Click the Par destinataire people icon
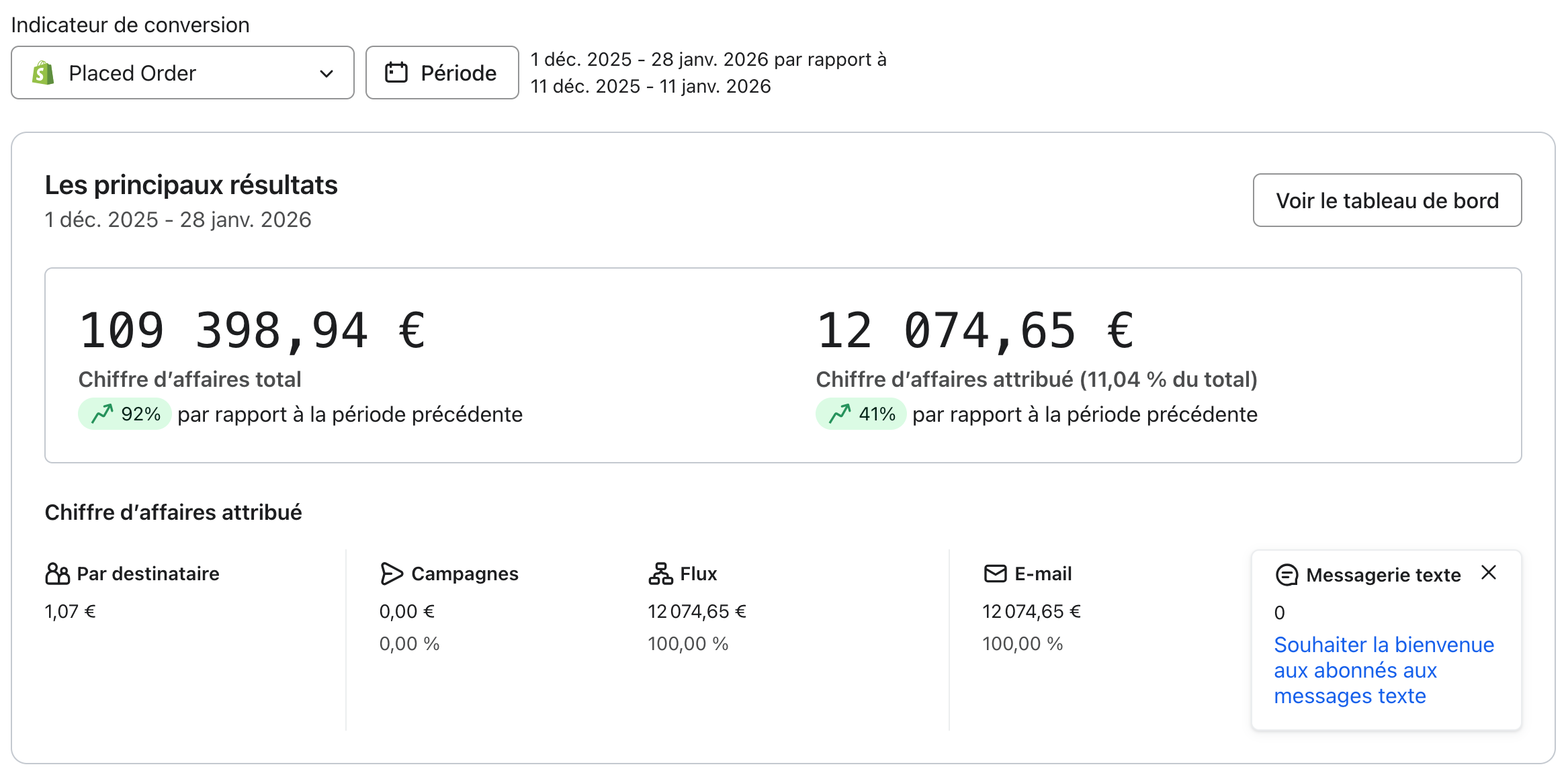The height and width of the screenshot is (775, 1568). (57, 574)
